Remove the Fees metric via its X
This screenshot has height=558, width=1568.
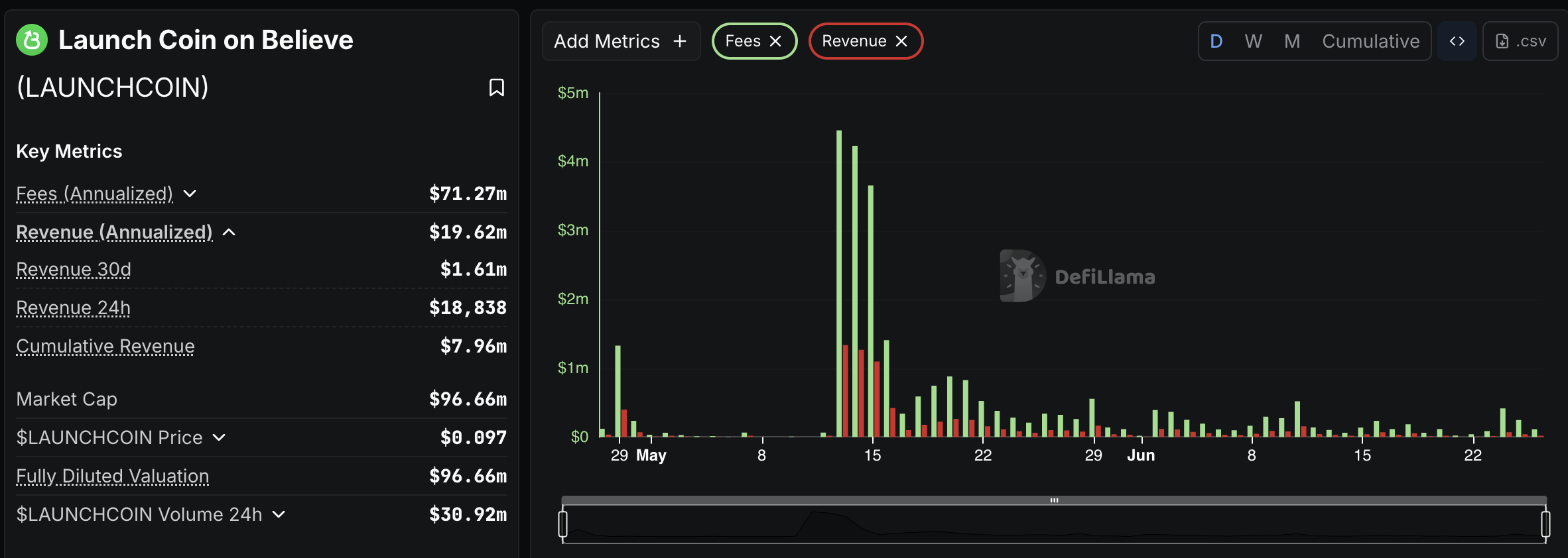(x=775, y=41)
